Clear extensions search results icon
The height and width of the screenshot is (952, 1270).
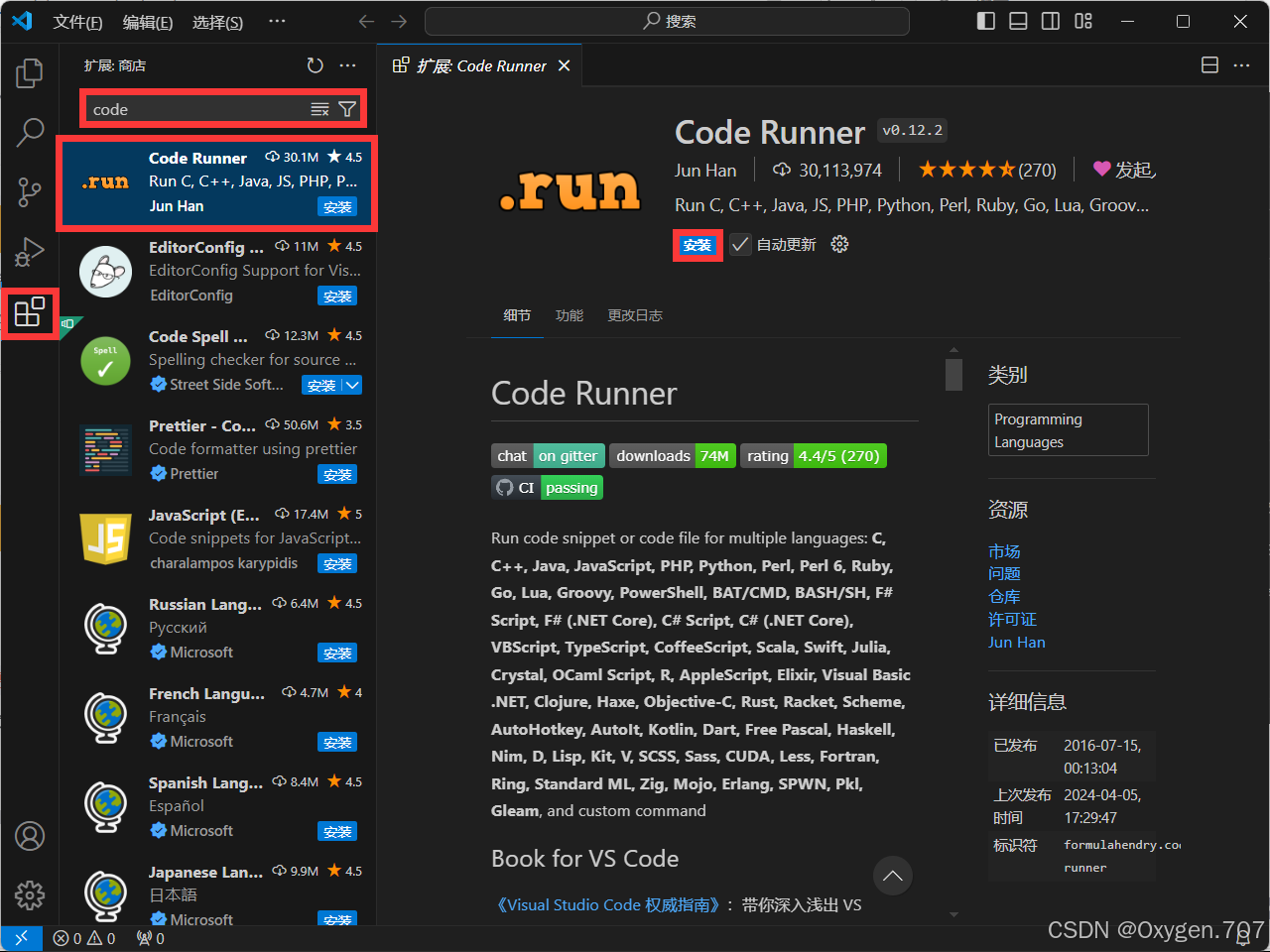[x=319, y=109]
